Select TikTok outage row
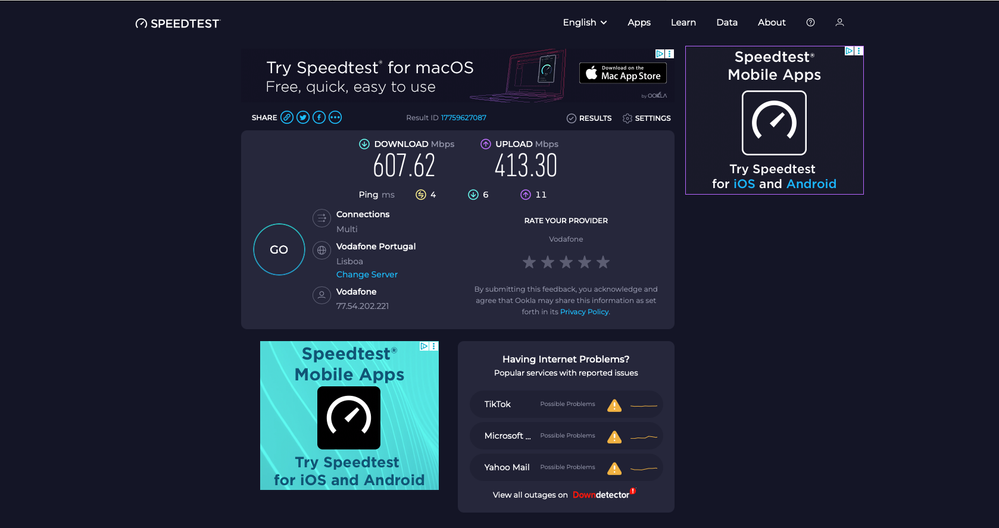 tap(566, 404)
